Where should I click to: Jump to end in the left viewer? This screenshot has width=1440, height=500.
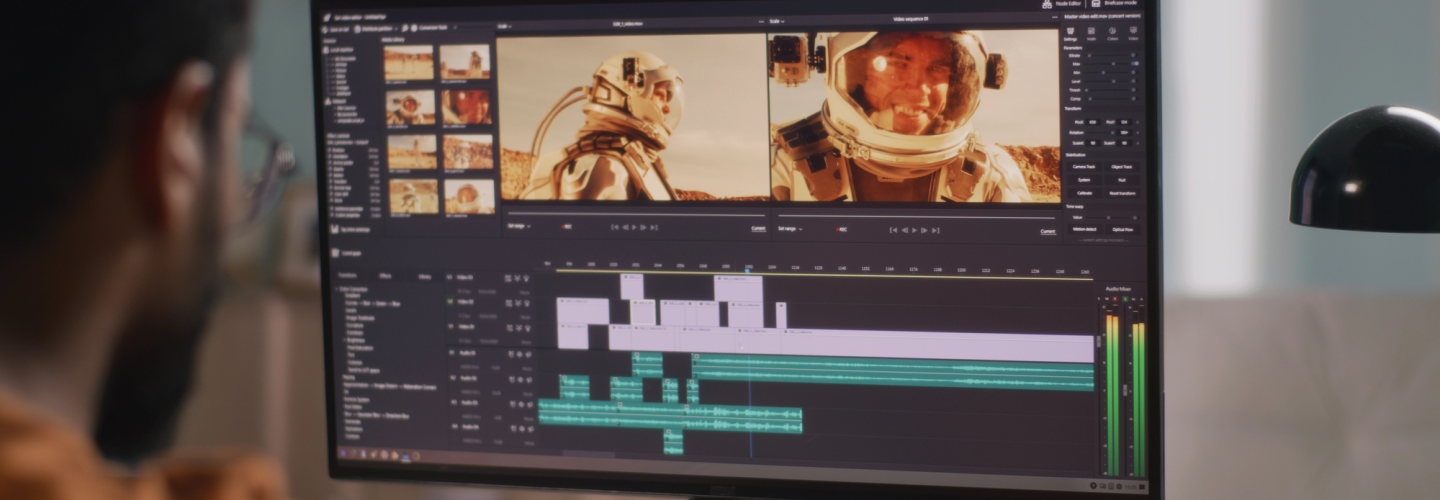654,227
